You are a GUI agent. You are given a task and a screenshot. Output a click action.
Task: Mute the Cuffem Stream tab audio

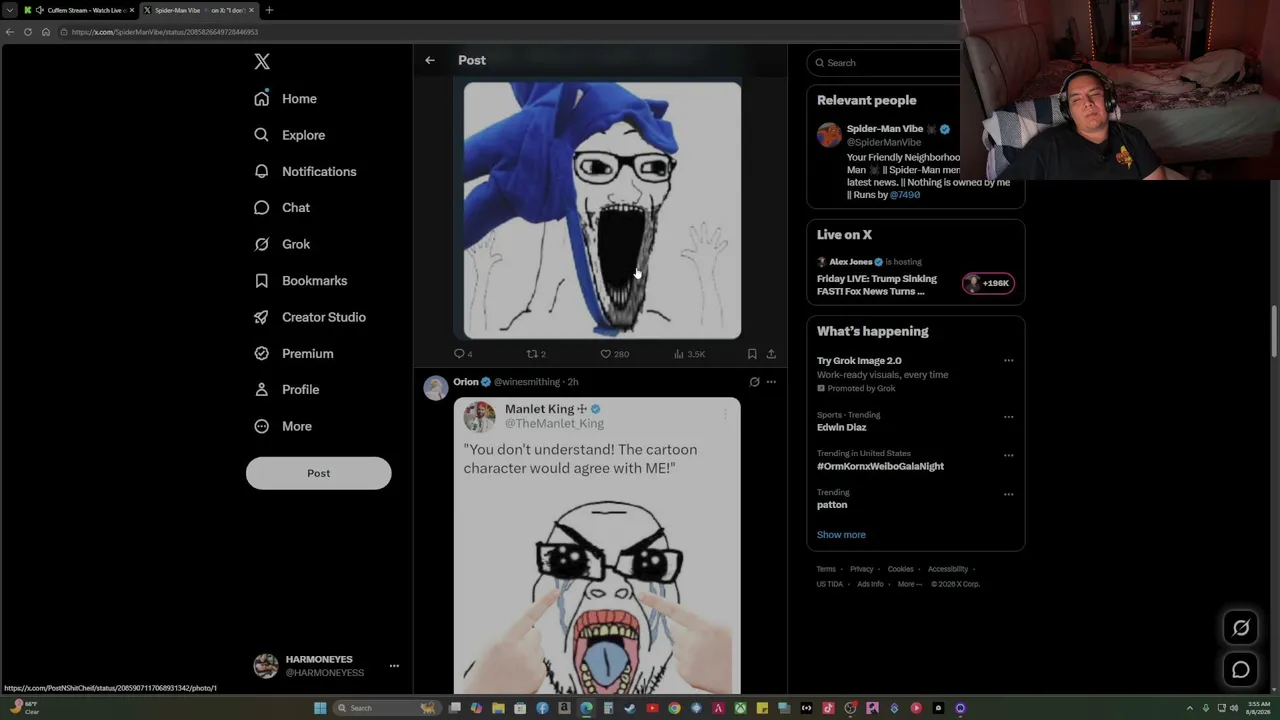(40, 10)
